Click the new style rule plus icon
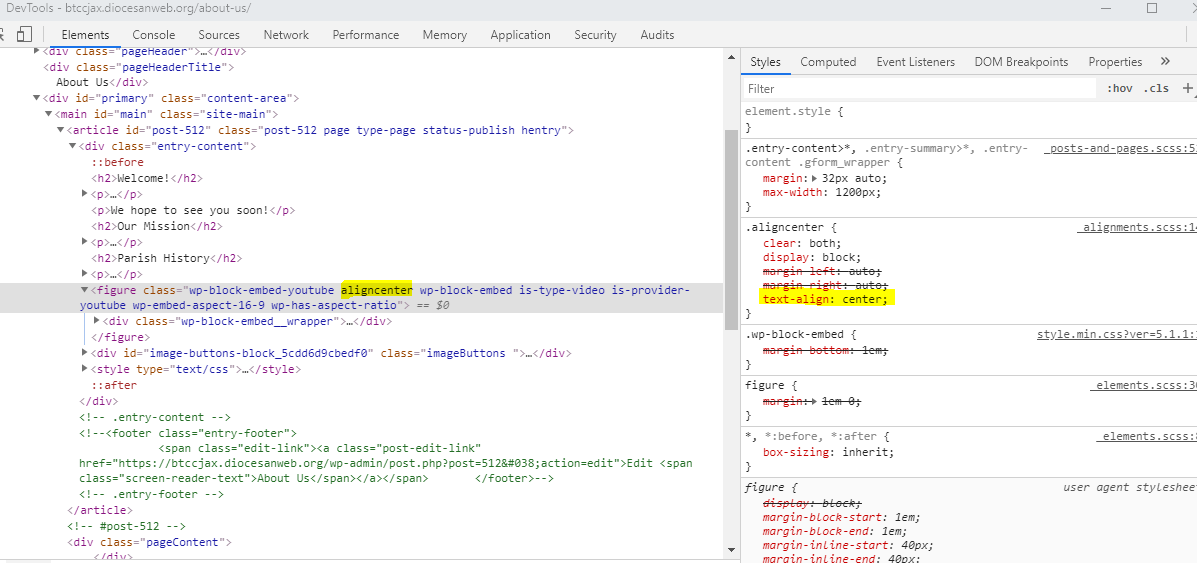This screenshot has height=563, width=1197. click(x=1187, y=88)
